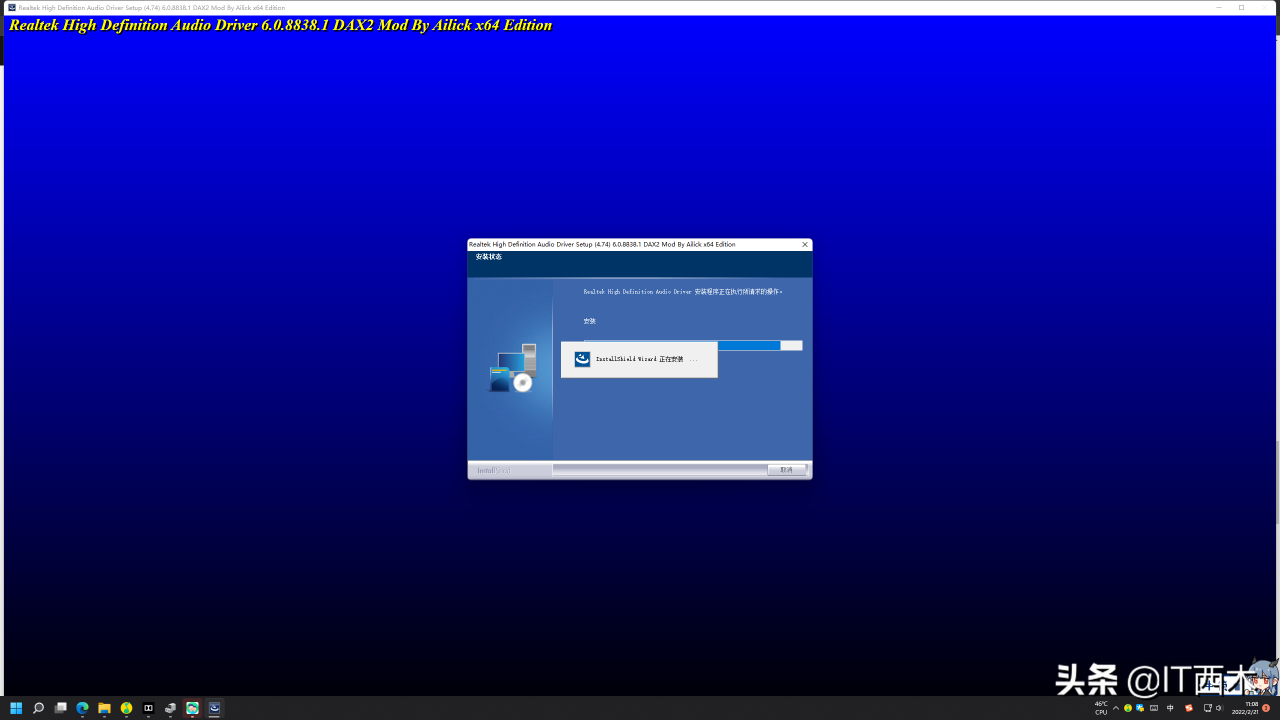Open the yellow music app on taskbar

pyautogui.click(x=126, y=708)
